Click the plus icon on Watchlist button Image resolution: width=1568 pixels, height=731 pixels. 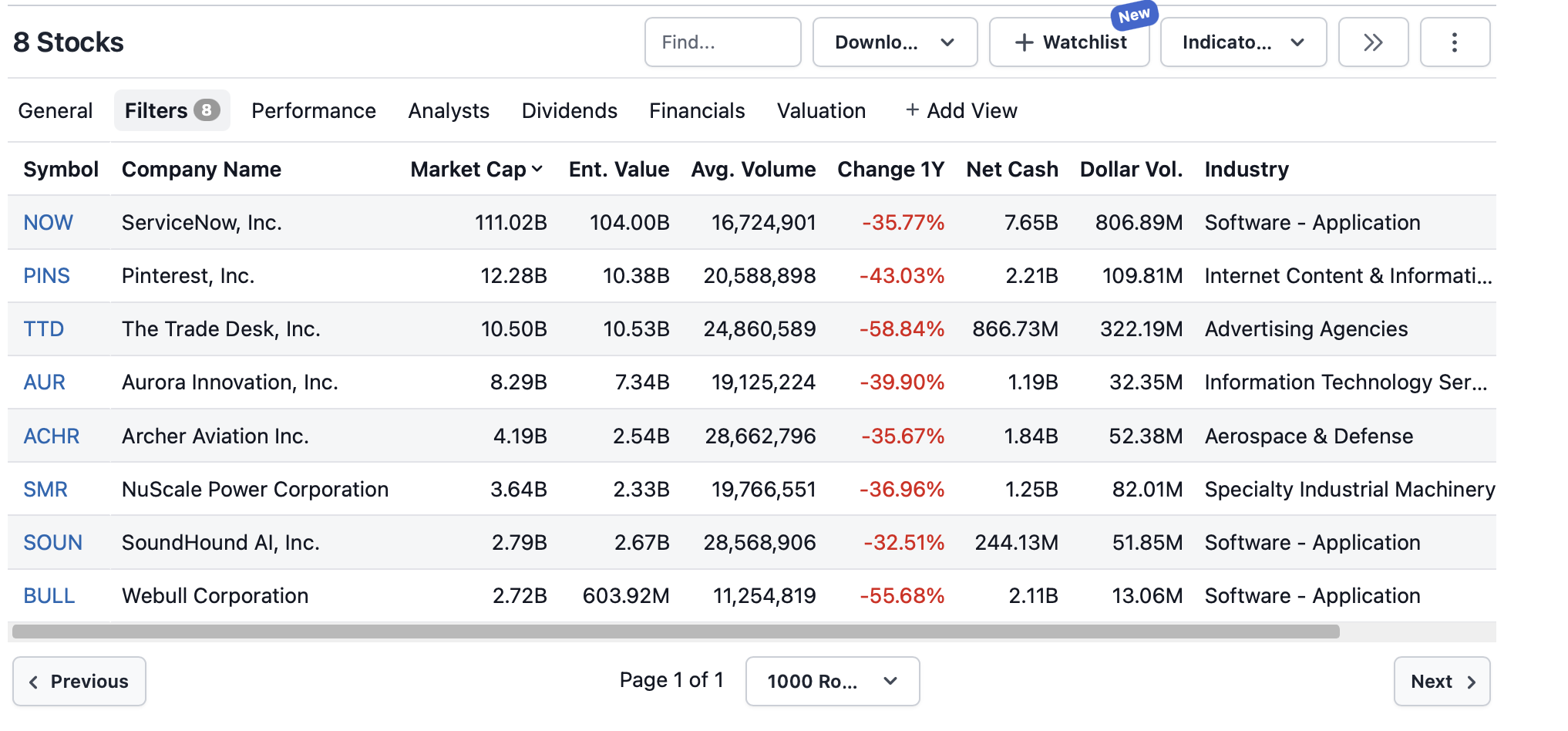click(x=1023, y=42)
